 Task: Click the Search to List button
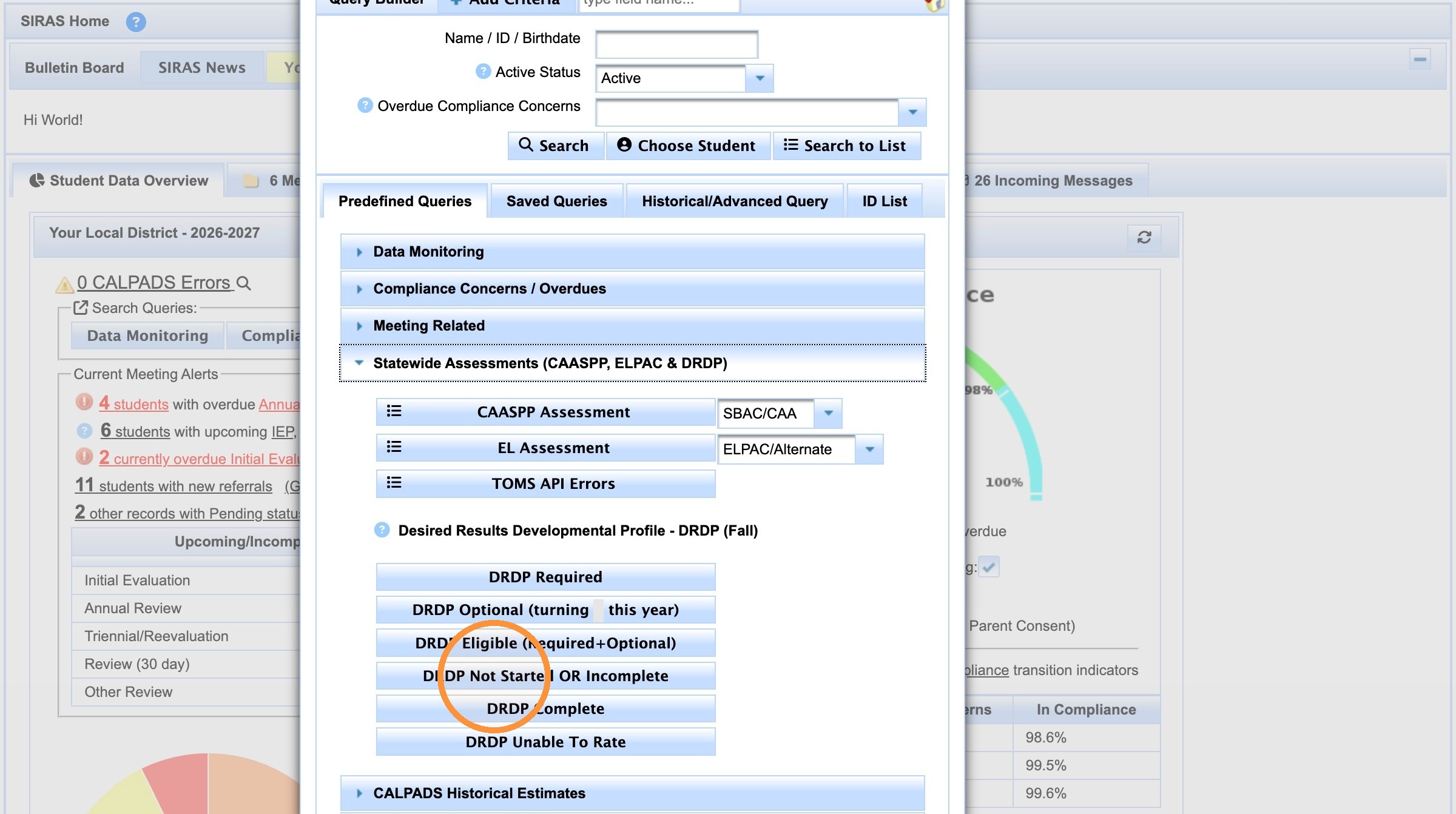point(847,146)
